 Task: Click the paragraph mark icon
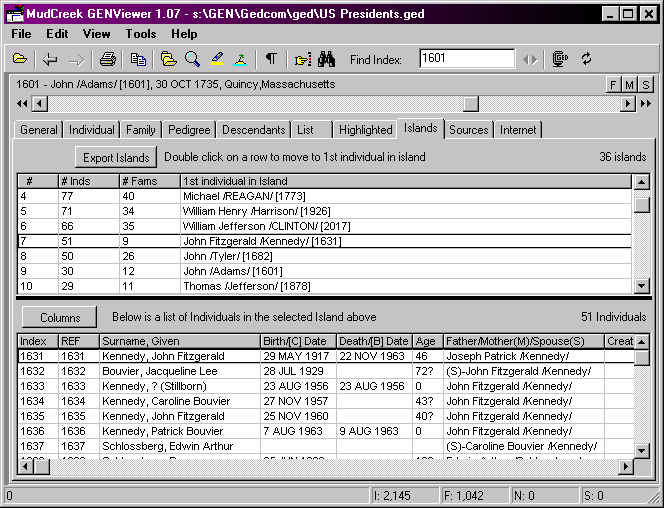coord(271,59)
